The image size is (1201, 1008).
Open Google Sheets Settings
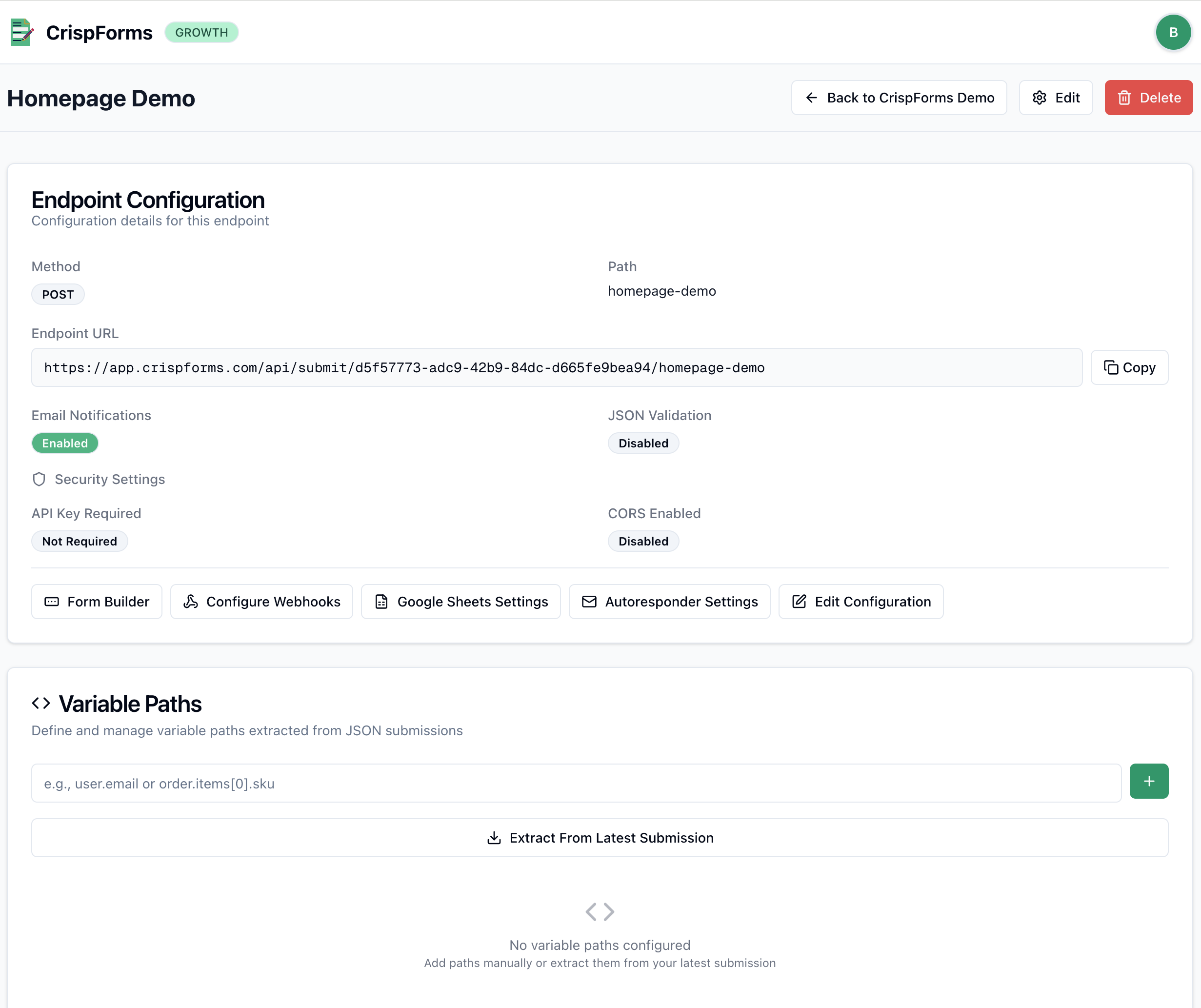click(x=460, y=602)
